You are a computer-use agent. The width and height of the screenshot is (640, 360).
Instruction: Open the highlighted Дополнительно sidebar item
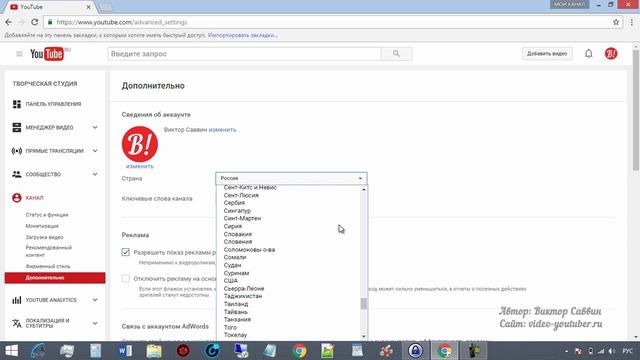[55, 278]
